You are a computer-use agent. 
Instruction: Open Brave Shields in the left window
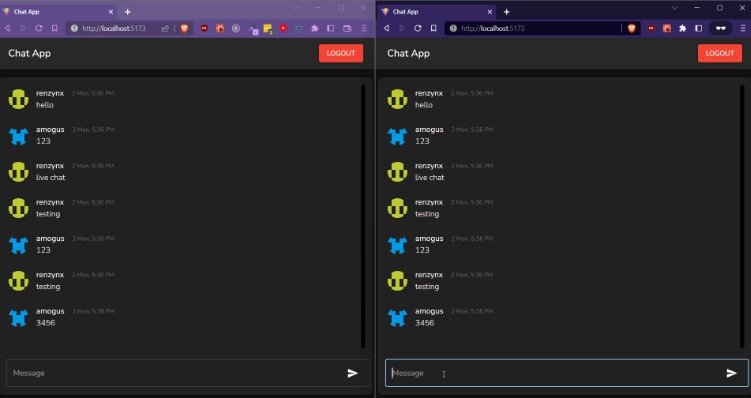184,28
